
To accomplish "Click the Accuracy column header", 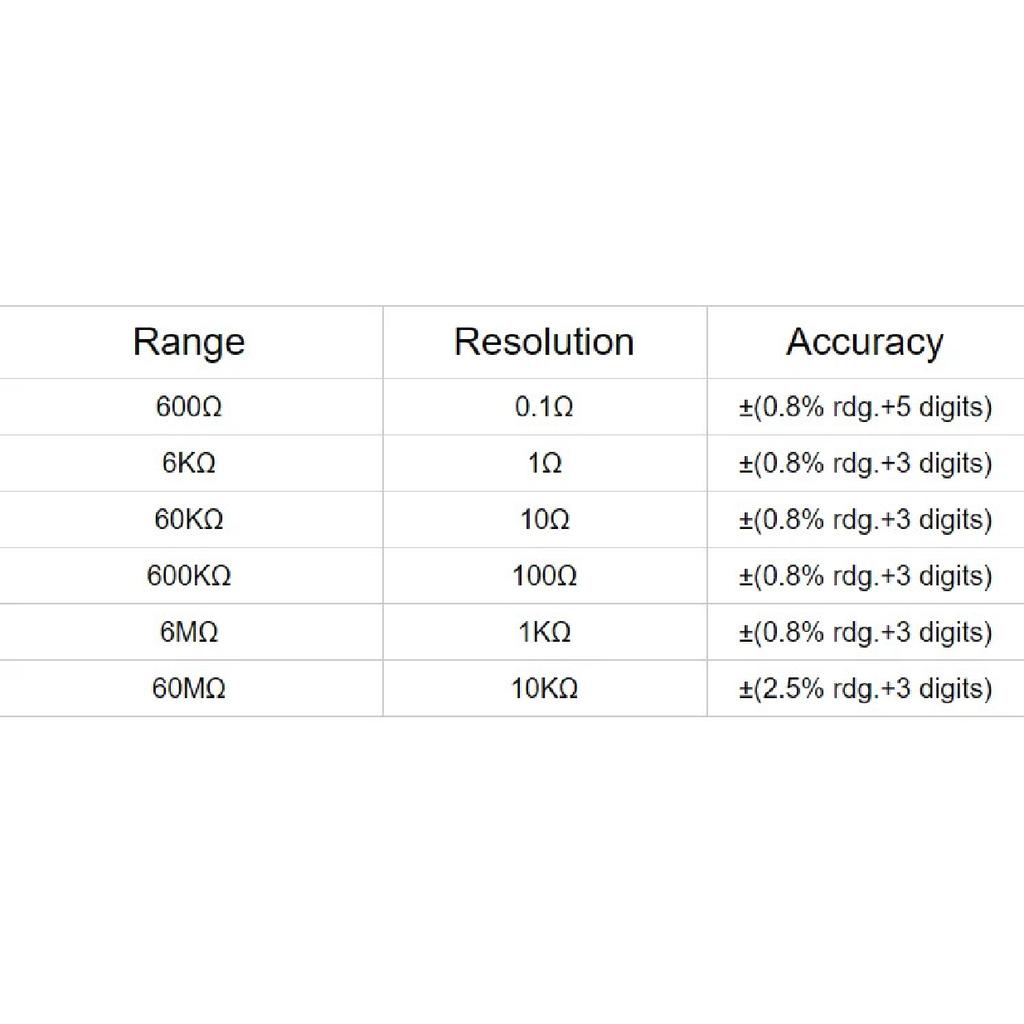I will click(x=865, y=342).
